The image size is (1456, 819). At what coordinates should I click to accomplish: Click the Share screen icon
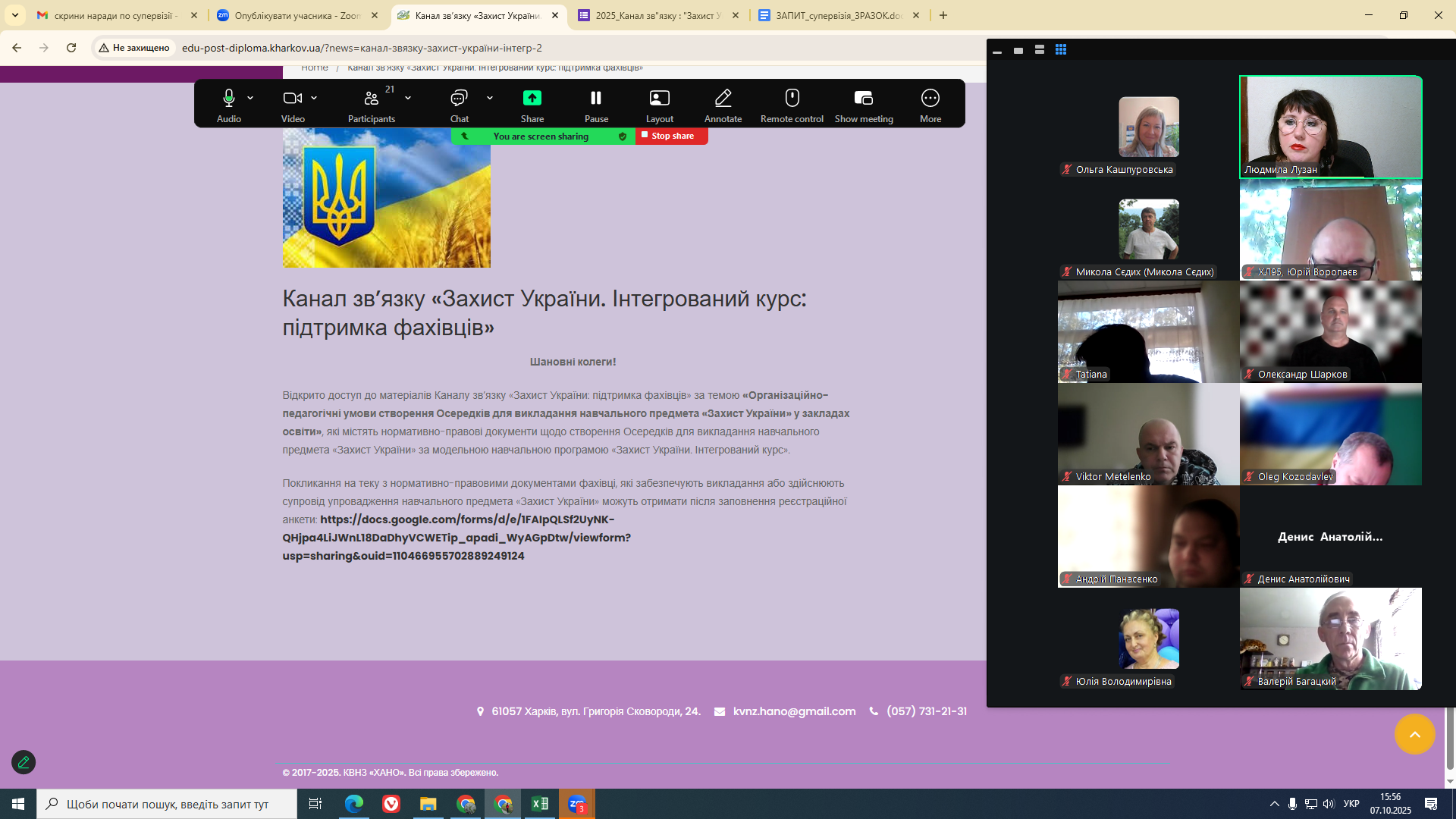click(x=532, y=99)
